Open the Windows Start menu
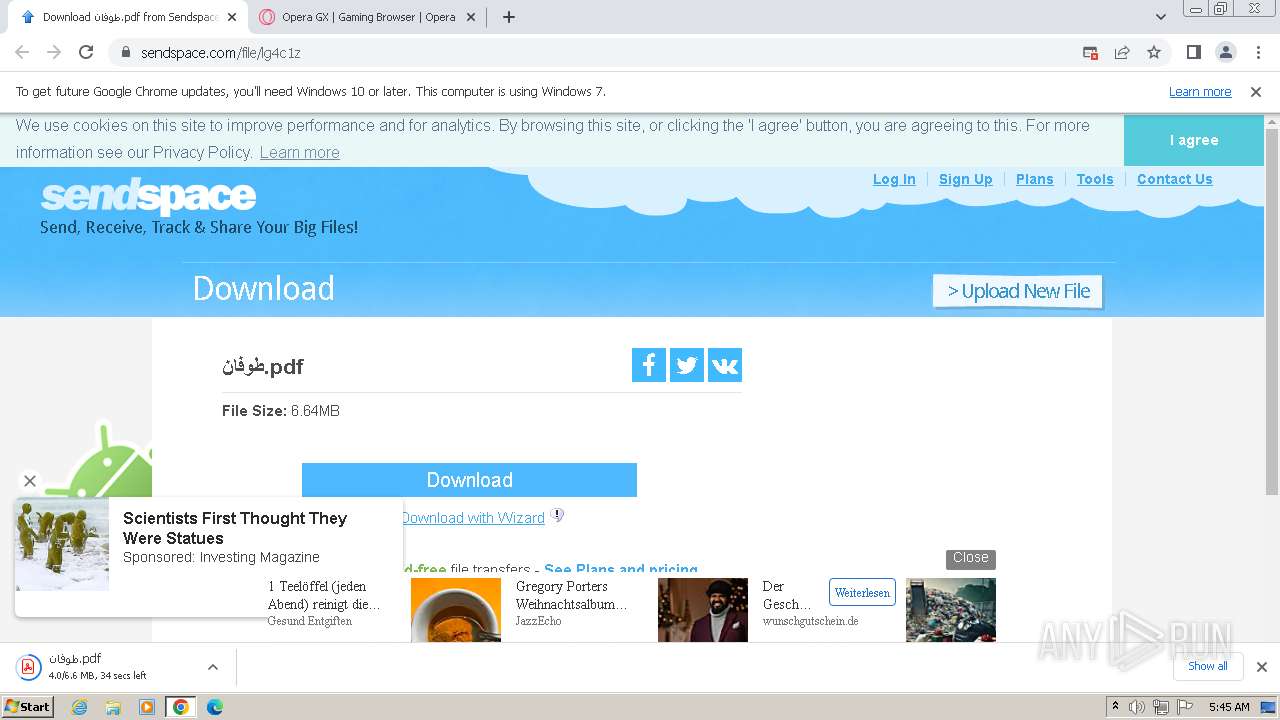 pos(28,706)
